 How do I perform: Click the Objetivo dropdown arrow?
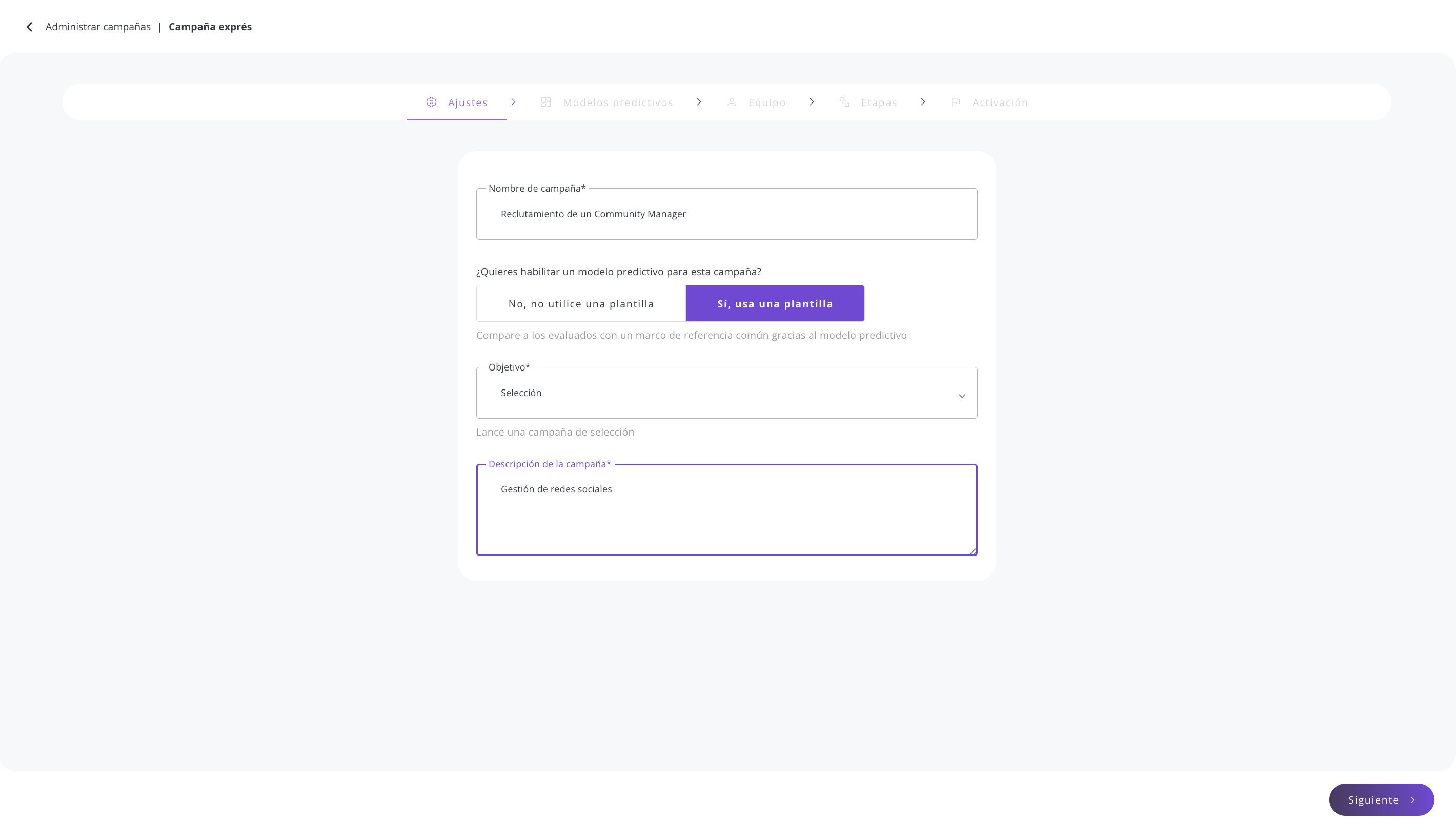click(961, 396)
